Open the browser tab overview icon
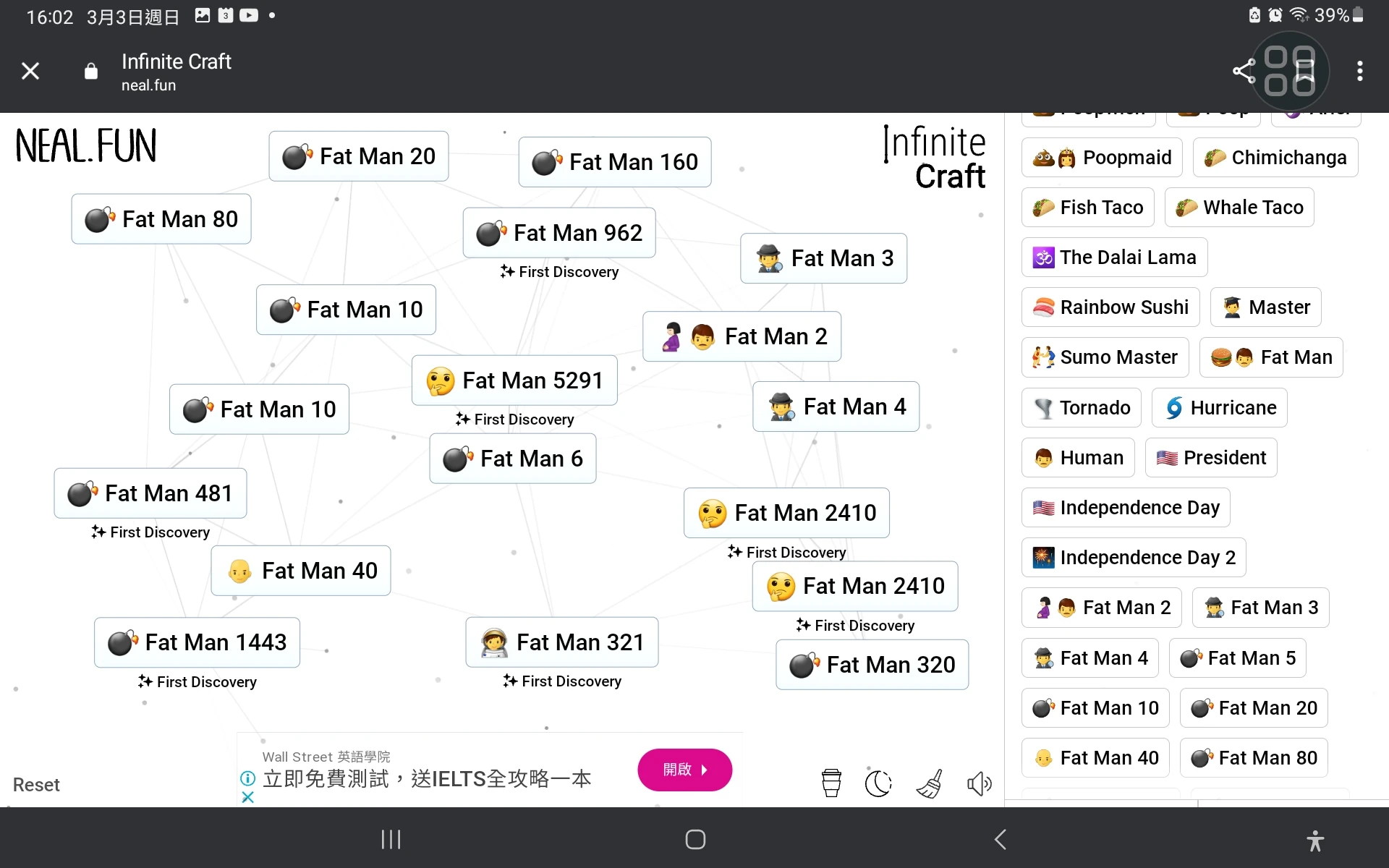The image size is (1389, 868). 1291,71
